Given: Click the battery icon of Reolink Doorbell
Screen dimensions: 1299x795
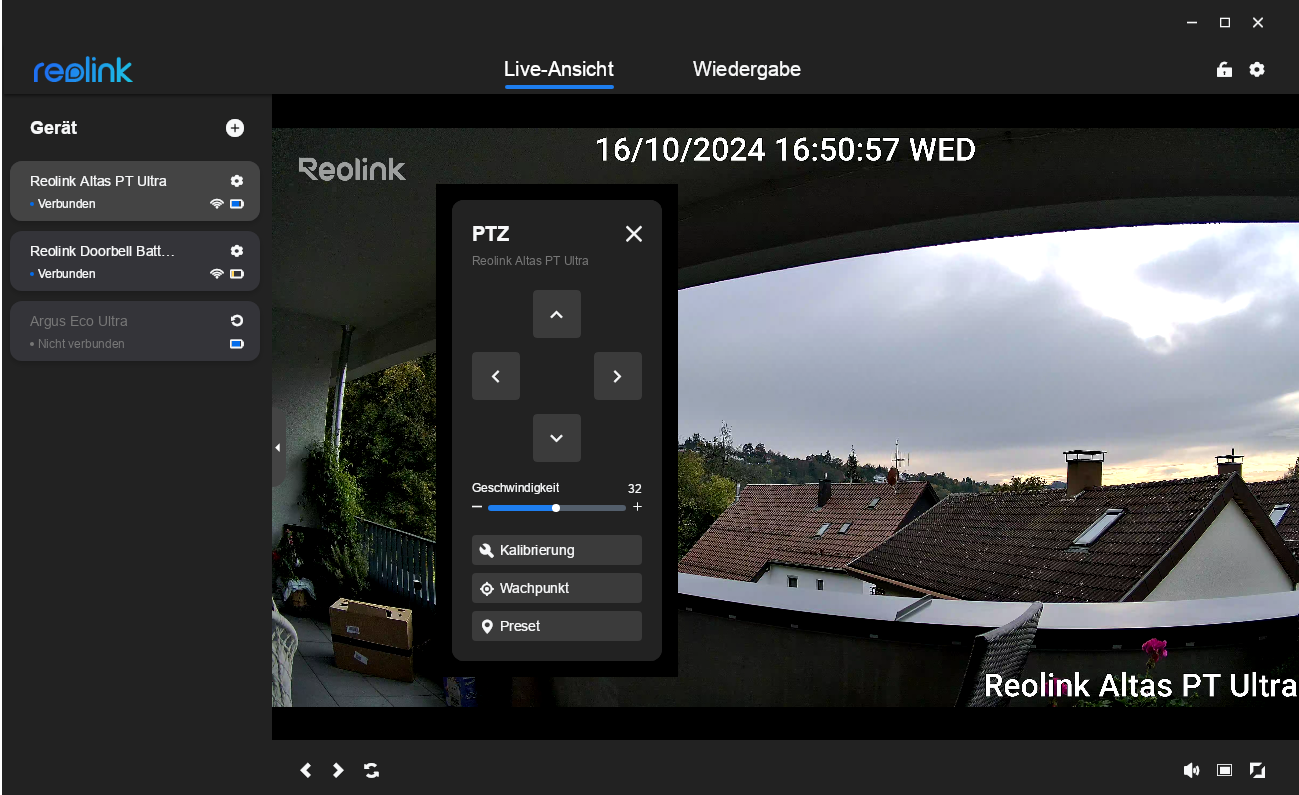Looking at the screenshot, I should (x=237, y=274).
